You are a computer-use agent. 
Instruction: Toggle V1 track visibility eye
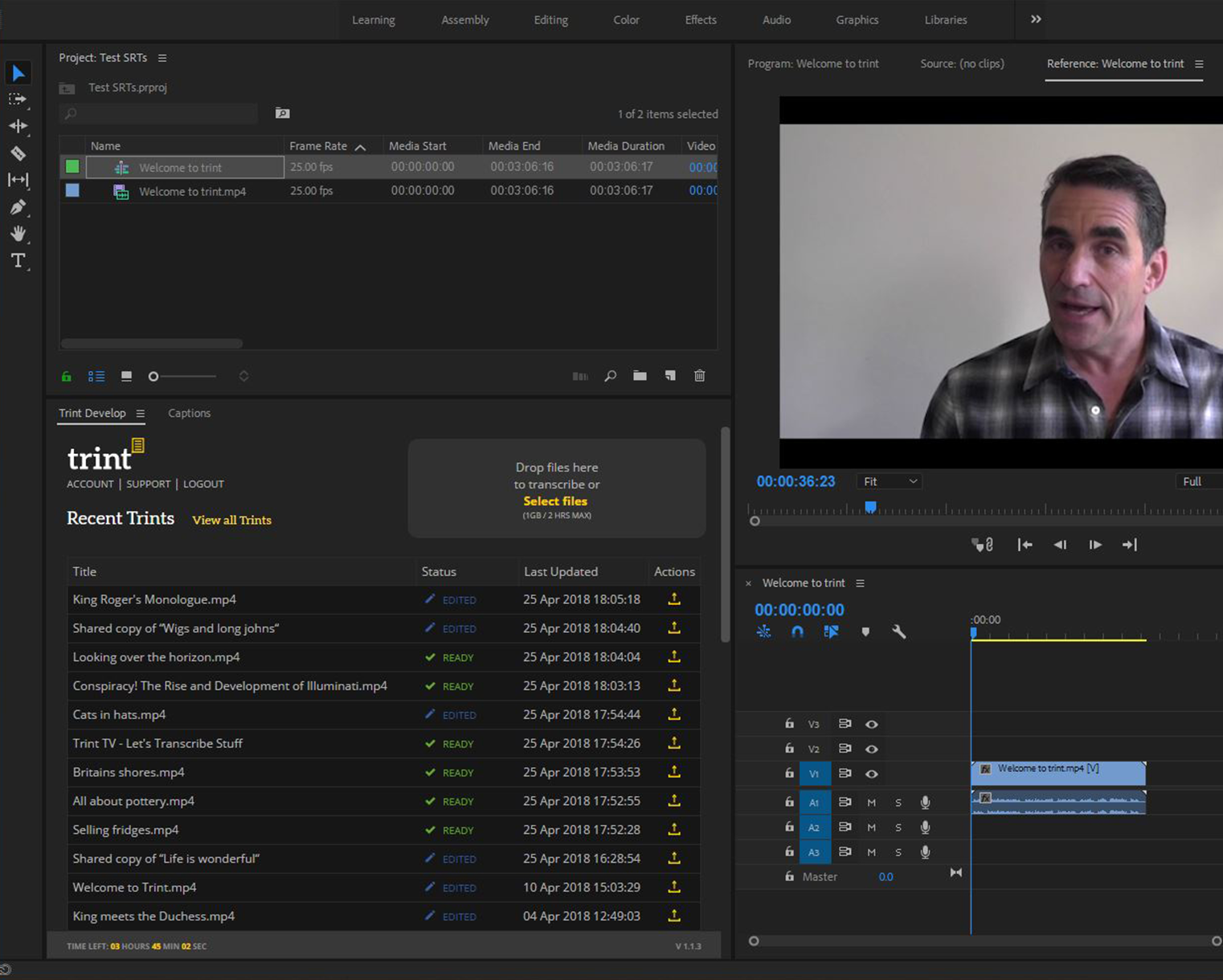pyautogui.click(x=871, y=774)
